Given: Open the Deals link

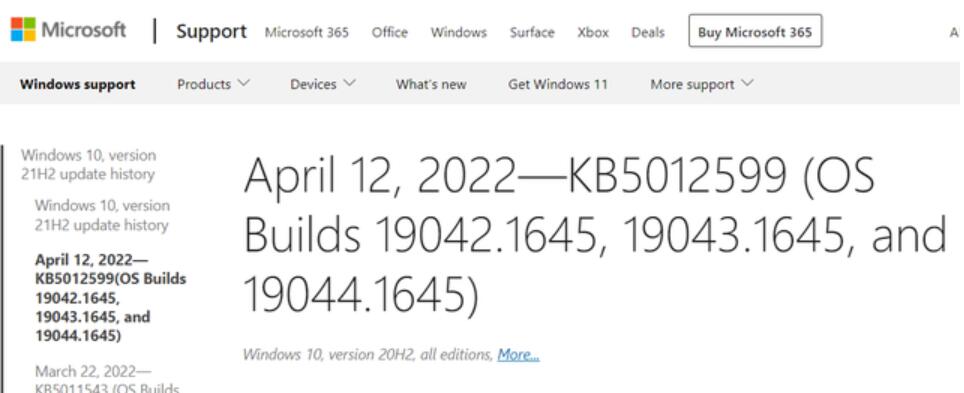Looking at the screenshot, I should (648, 33).
